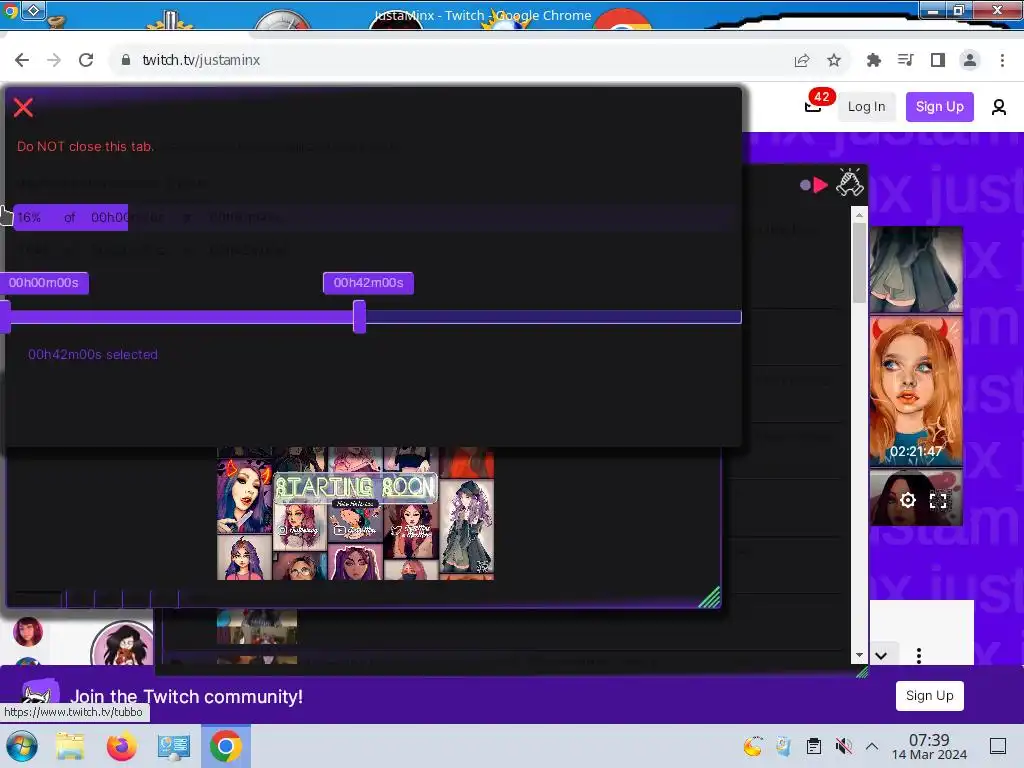
Task: Click the overlay panel scrollbar down arrow
Action: pos(859,655)
